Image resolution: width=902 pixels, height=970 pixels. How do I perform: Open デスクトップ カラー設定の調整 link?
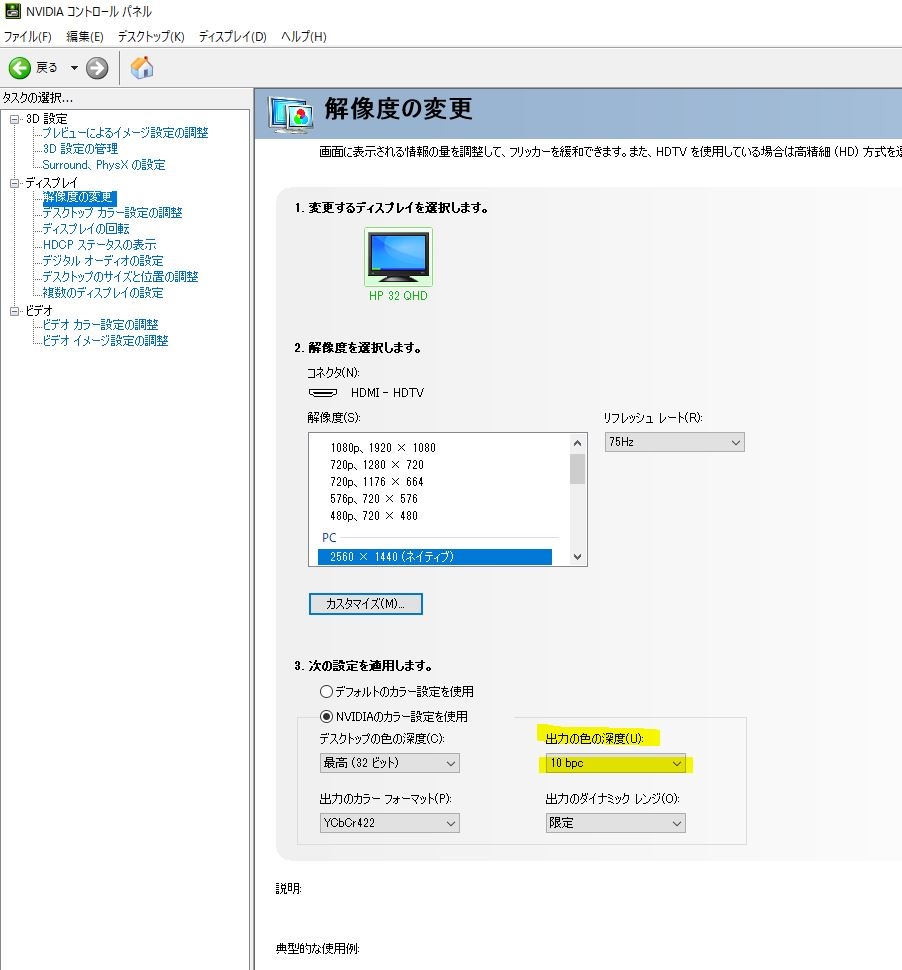(112, 213)
